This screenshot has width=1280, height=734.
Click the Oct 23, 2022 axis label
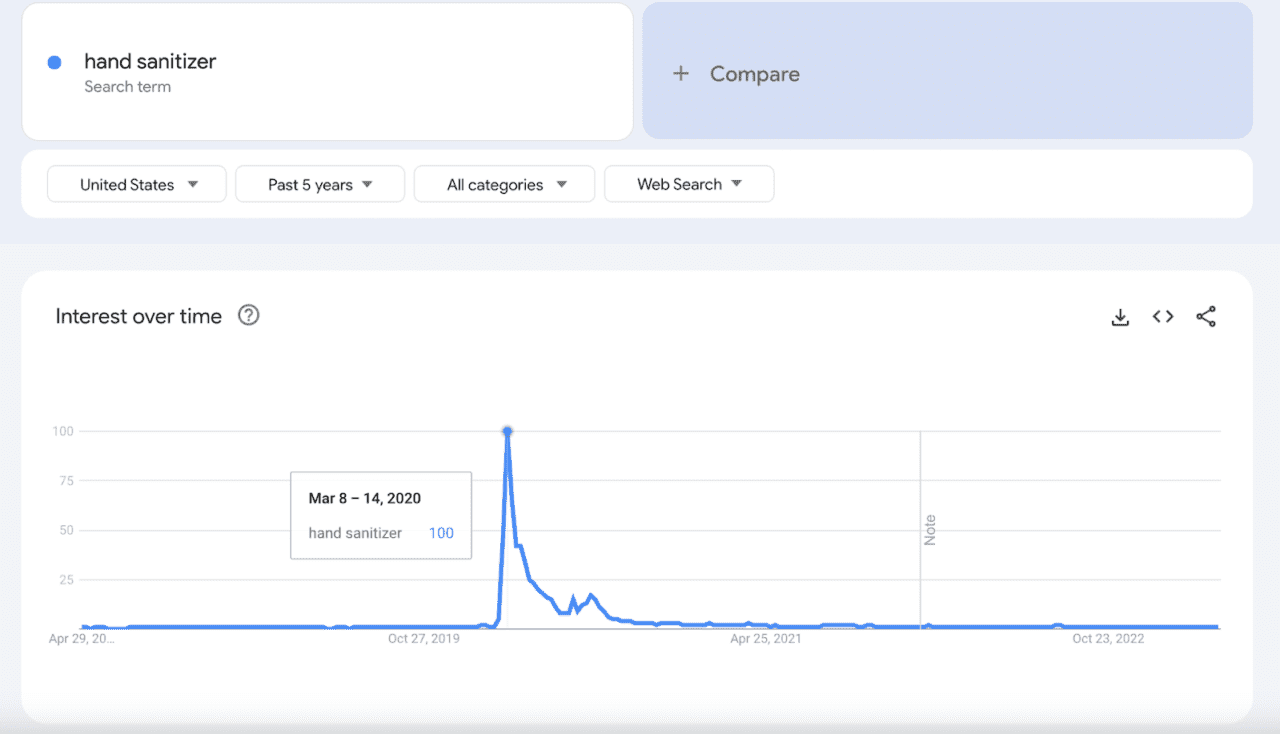tap(1107, 638)
